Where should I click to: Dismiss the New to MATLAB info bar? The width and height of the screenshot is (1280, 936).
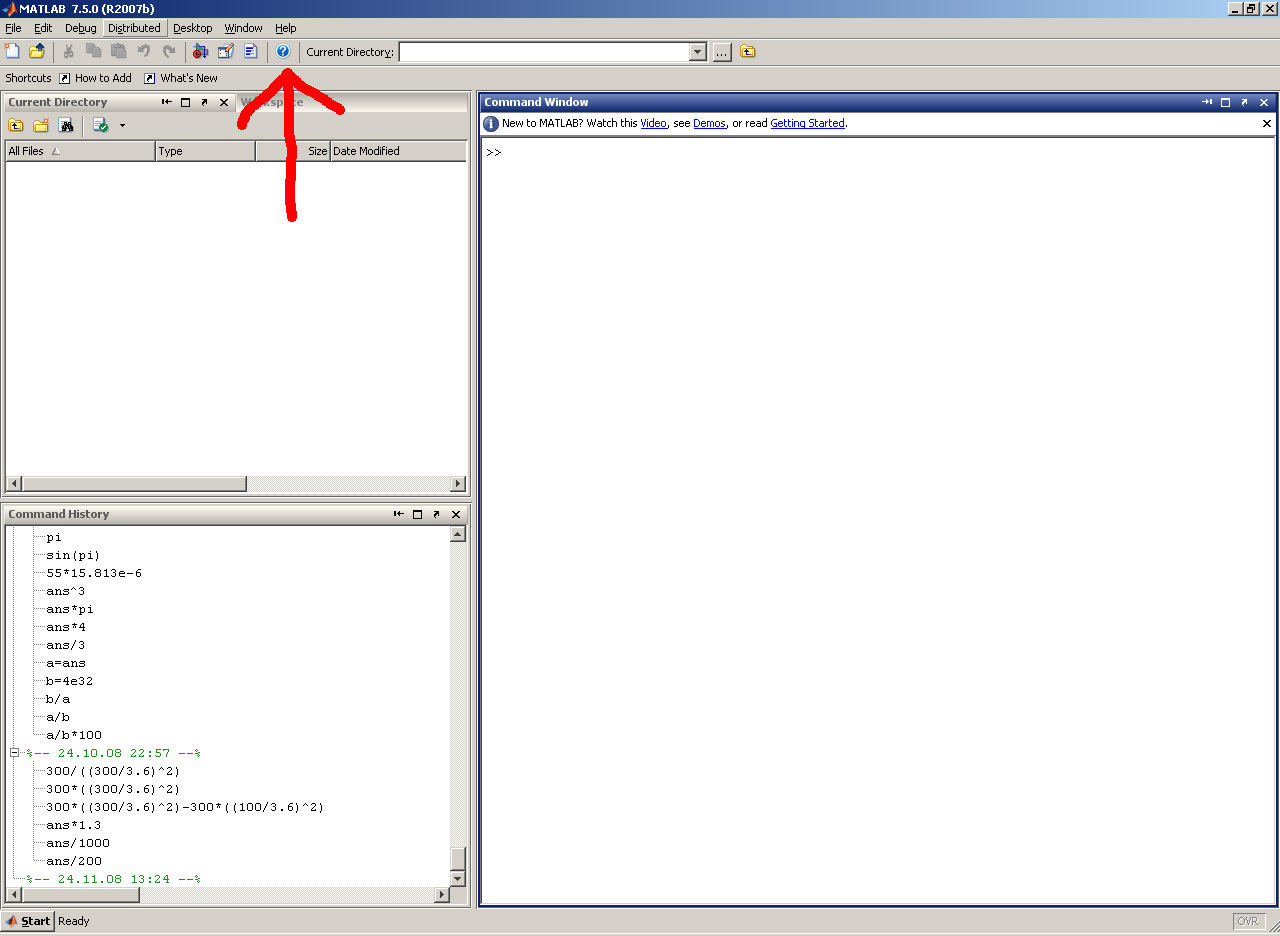[x=1267, y=124]
